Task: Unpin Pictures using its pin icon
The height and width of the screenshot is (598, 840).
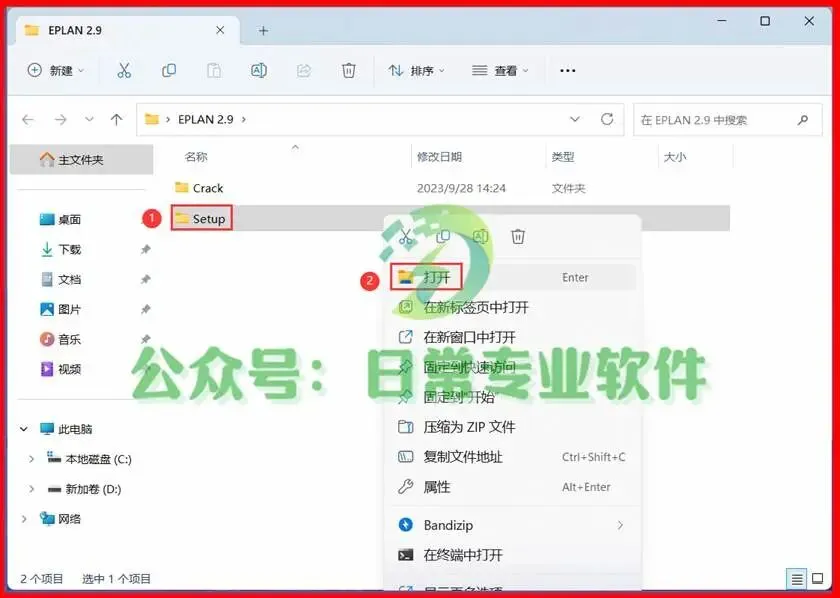Action: (x=145, y=309)
